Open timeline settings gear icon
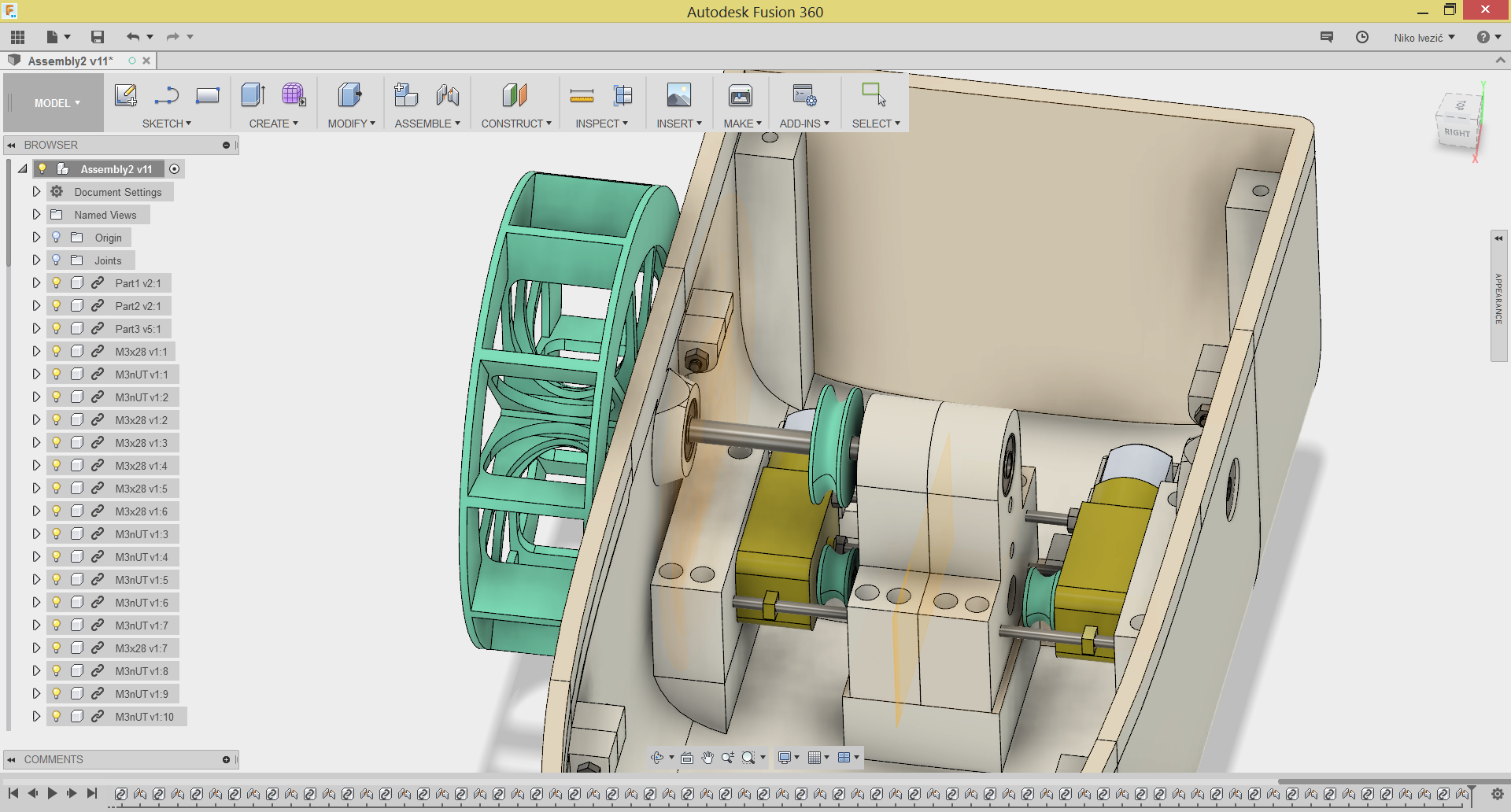This screenshot has width=1511, height=812. pyautogui.click(x=1497, y=794)
